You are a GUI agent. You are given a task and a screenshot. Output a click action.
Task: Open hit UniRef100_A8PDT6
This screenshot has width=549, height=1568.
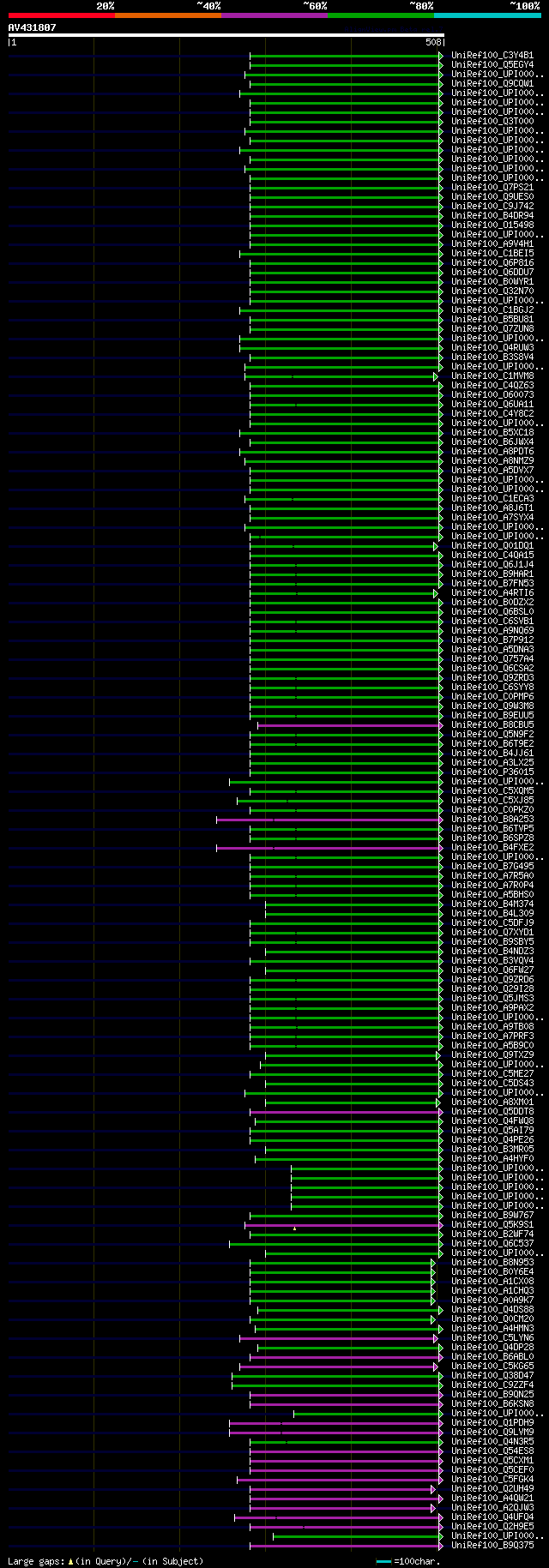pos(492,452)
